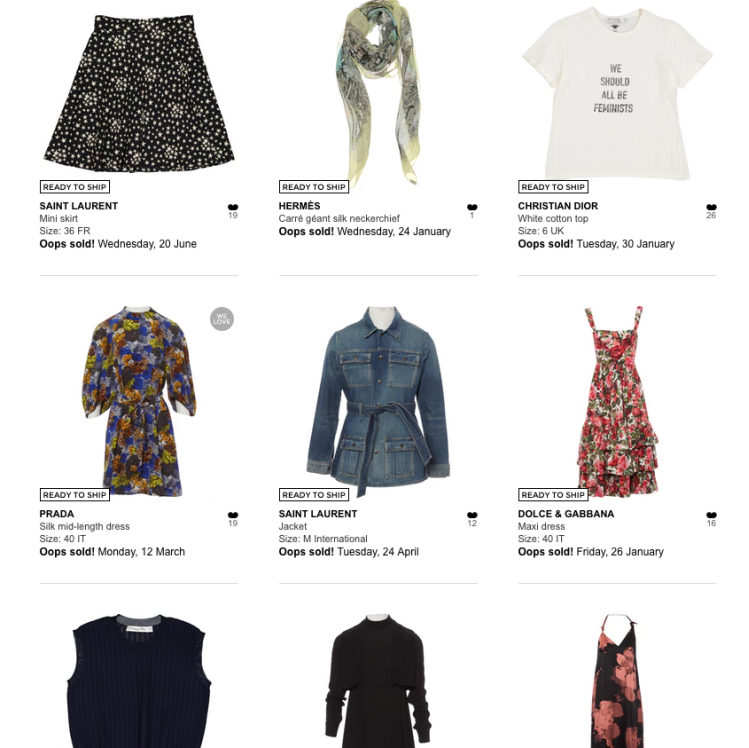The width and height of the screenshot is (749, 748).
Task: Click the We Love badge on Prada dress
Action: [222, 319]
